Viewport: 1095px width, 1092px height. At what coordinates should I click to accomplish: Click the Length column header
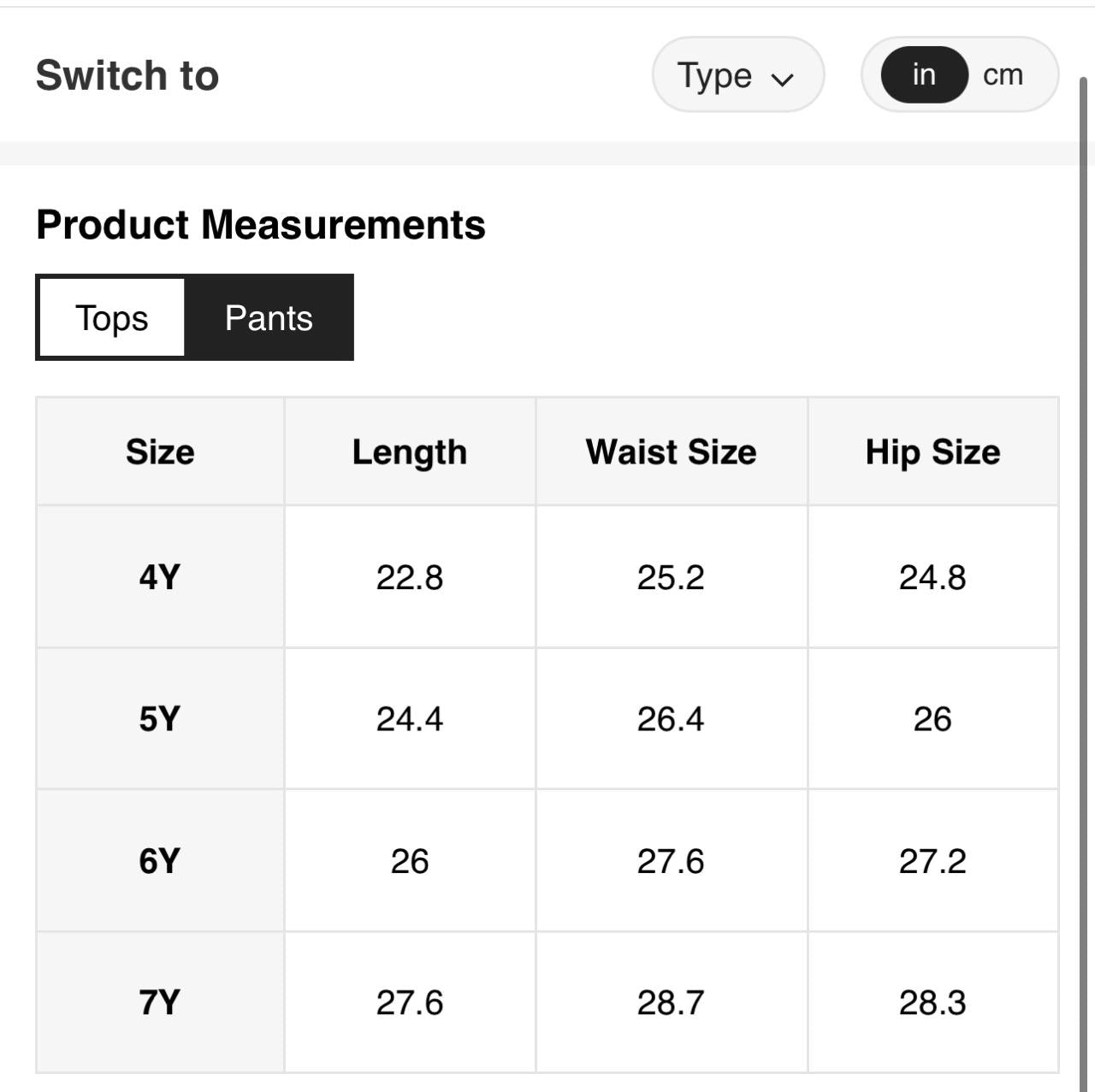pos(410,452)
